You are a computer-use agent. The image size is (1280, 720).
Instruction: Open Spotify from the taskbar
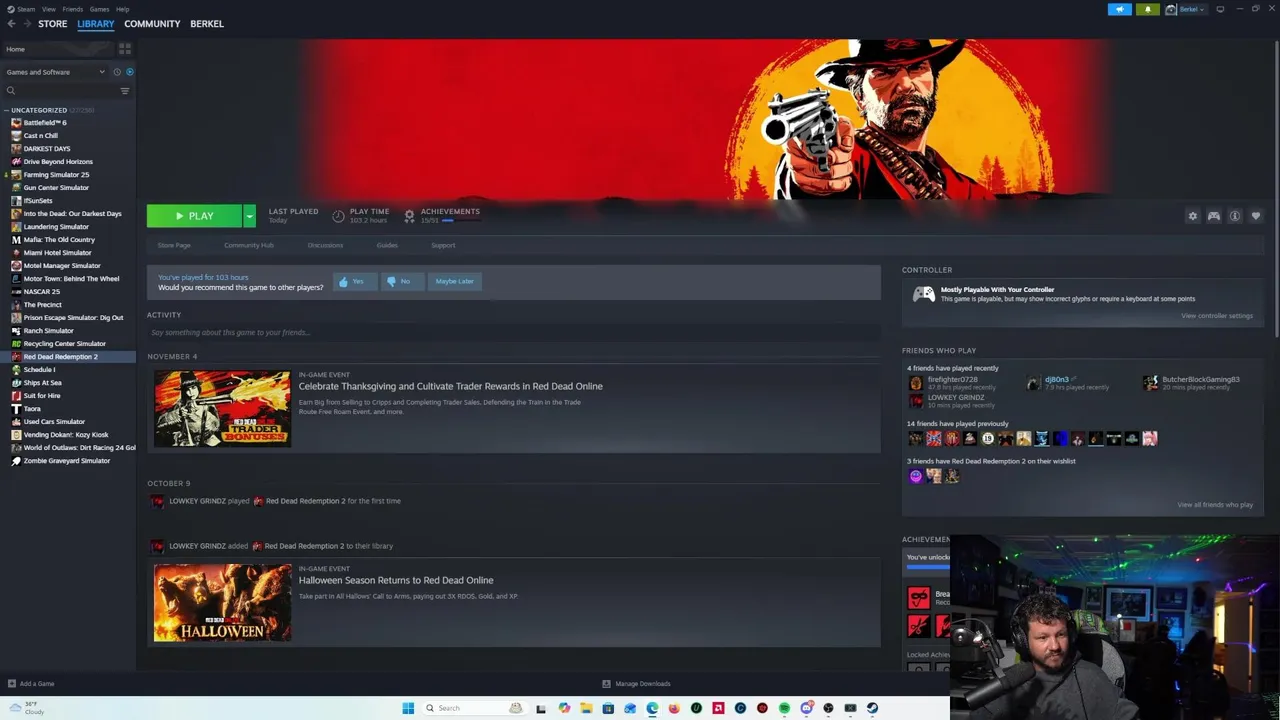(784, 708)
